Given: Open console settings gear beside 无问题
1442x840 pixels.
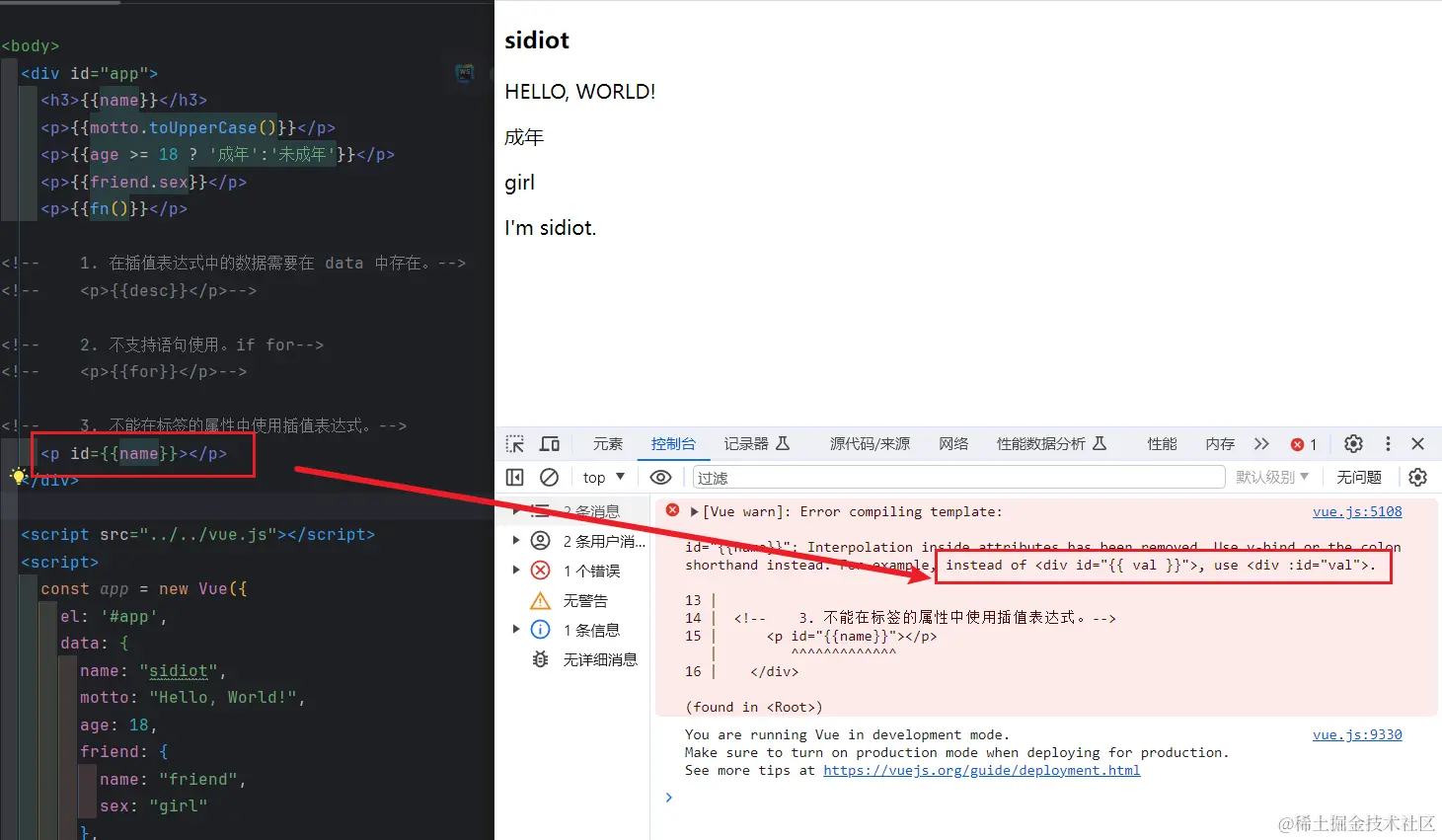Looking at the screenshot, I should [1418, 478].
